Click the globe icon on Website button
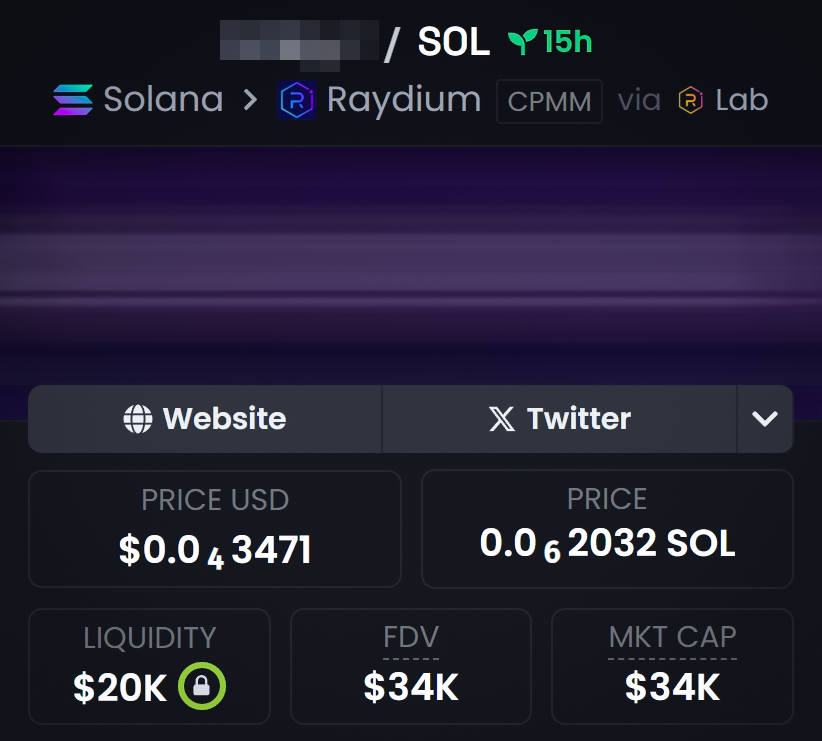The image size is (822, 741). 138,418
